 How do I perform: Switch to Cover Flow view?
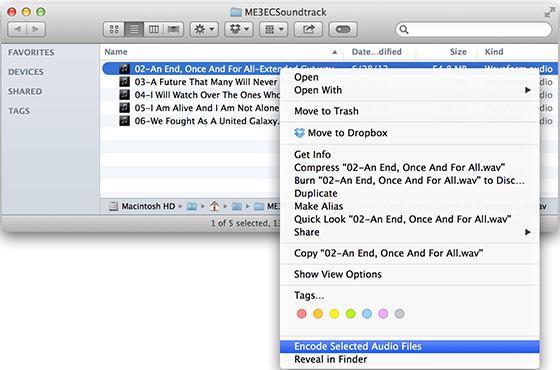(x=174, y=29)
